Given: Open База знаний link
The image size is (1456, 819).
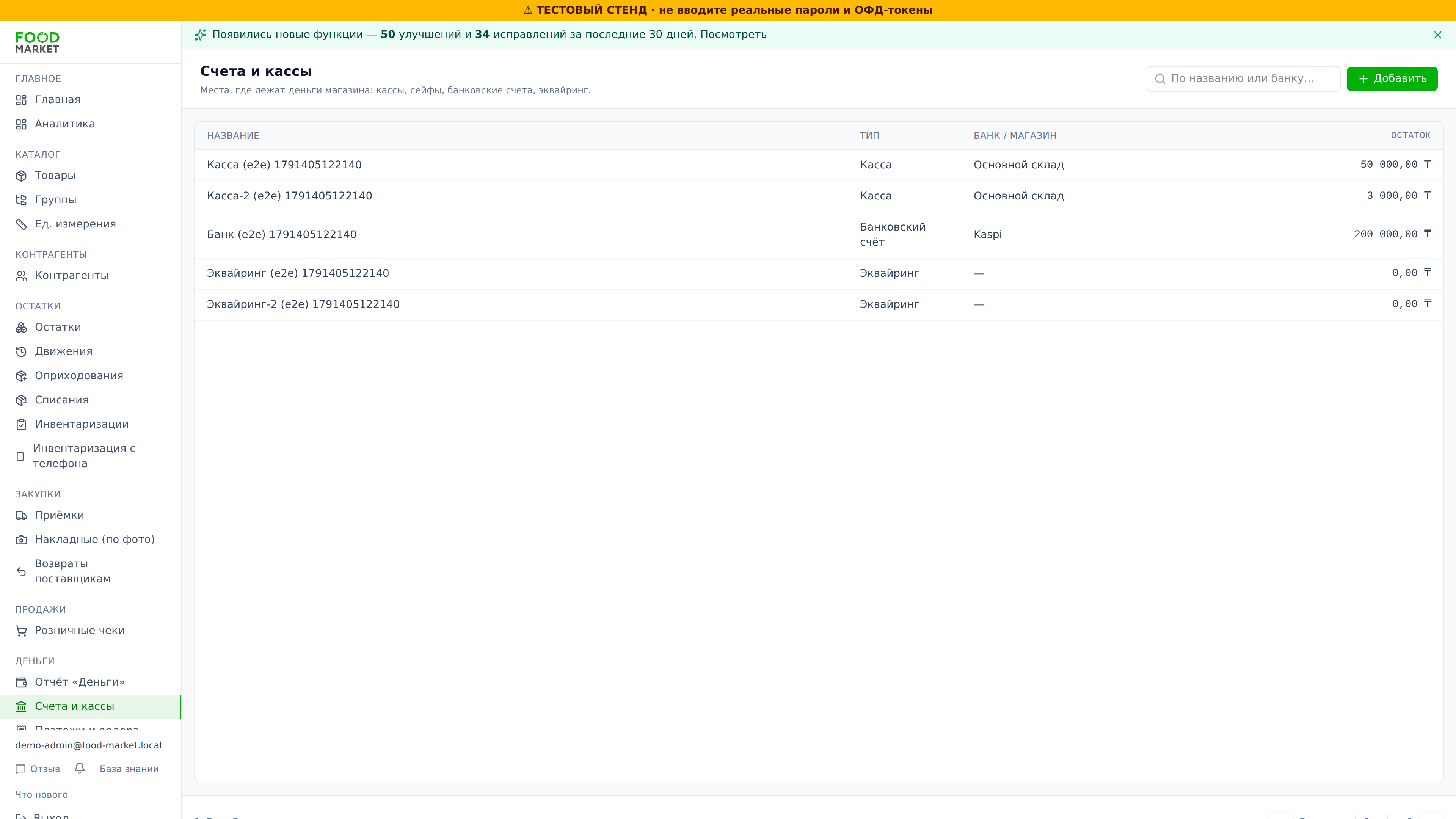Looking at the screenshot, I should tap(129, 769).
